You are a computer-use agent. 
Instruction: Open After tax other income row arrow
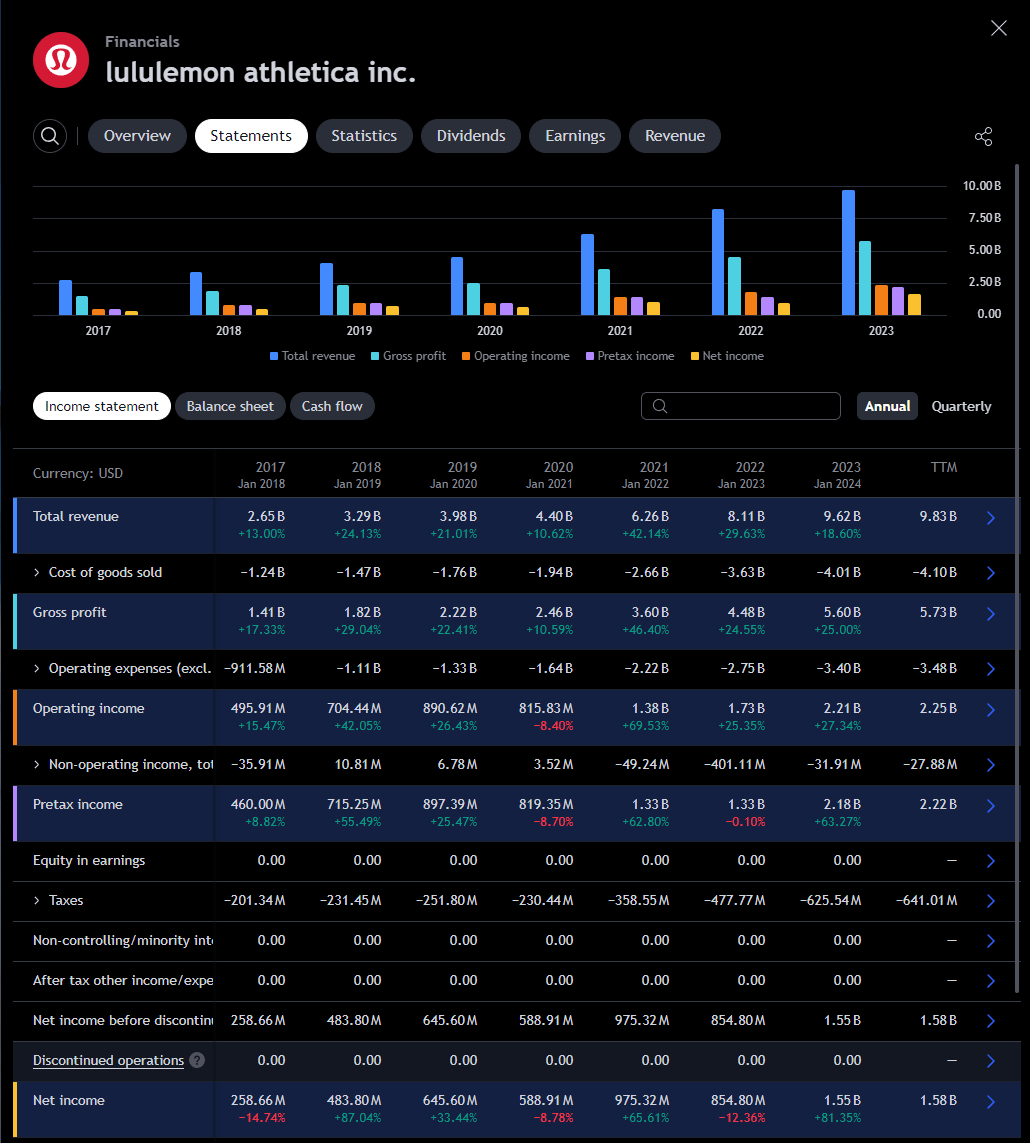click(991, 981)
